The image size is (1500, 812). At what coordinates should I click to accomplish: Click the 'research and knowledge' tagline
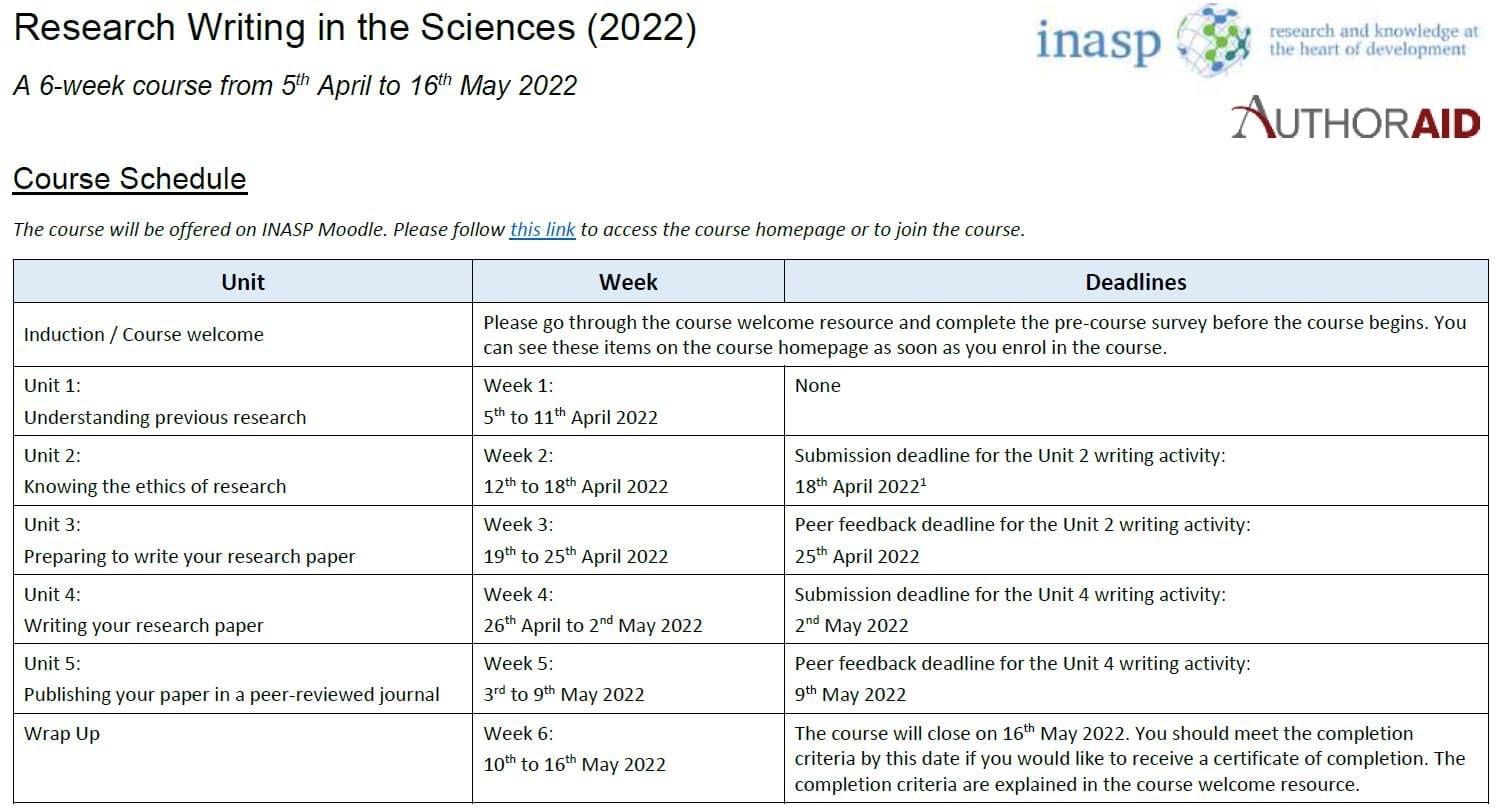1373,40
